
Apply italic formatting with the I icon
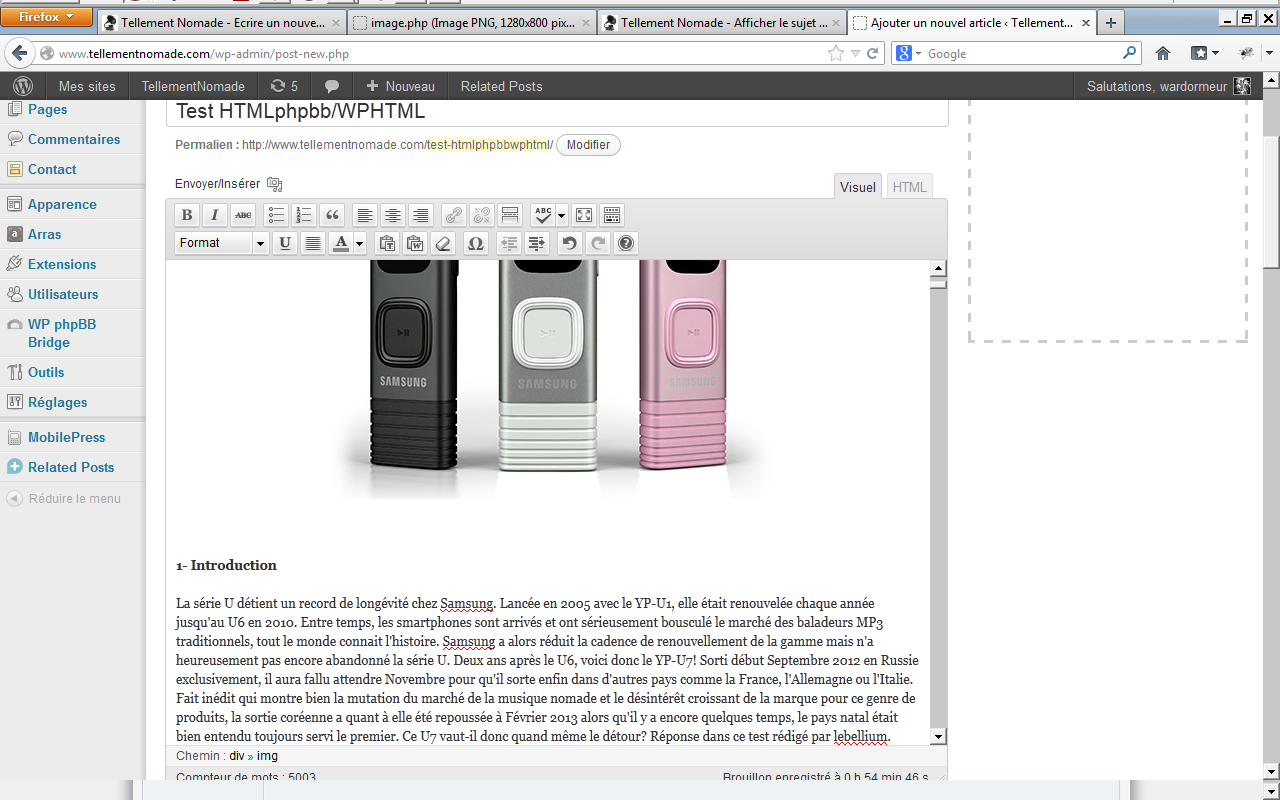tap(215, 215)
